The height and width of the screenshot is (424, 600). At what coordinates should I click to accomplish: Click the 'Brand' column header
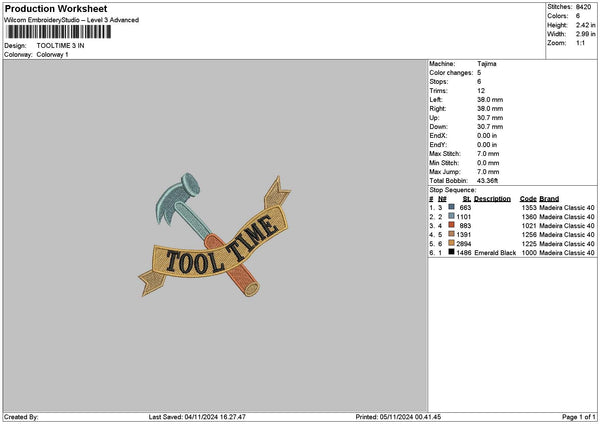coord(549,199)
